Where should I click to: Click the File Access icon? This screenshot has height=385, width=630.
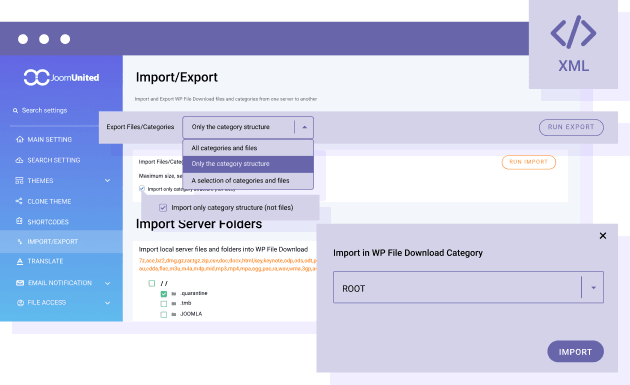[20, 303]
